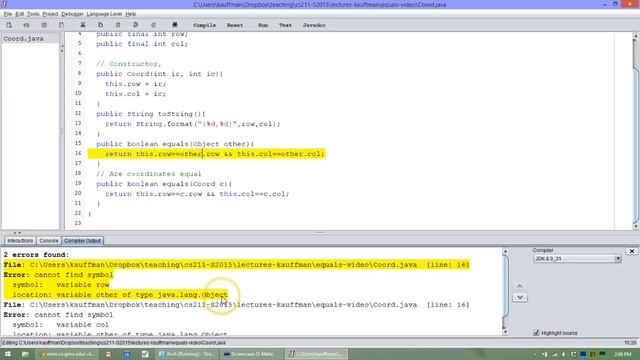This screenshot has width=640, height=360.
Task: Open the Debugger menu
Action: [72, 14]
